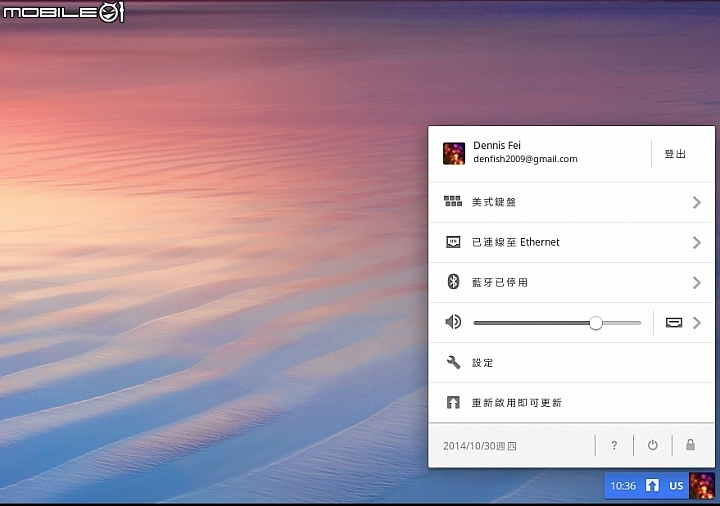
Task: Click the audio output device icon
Action: (674, 323)
